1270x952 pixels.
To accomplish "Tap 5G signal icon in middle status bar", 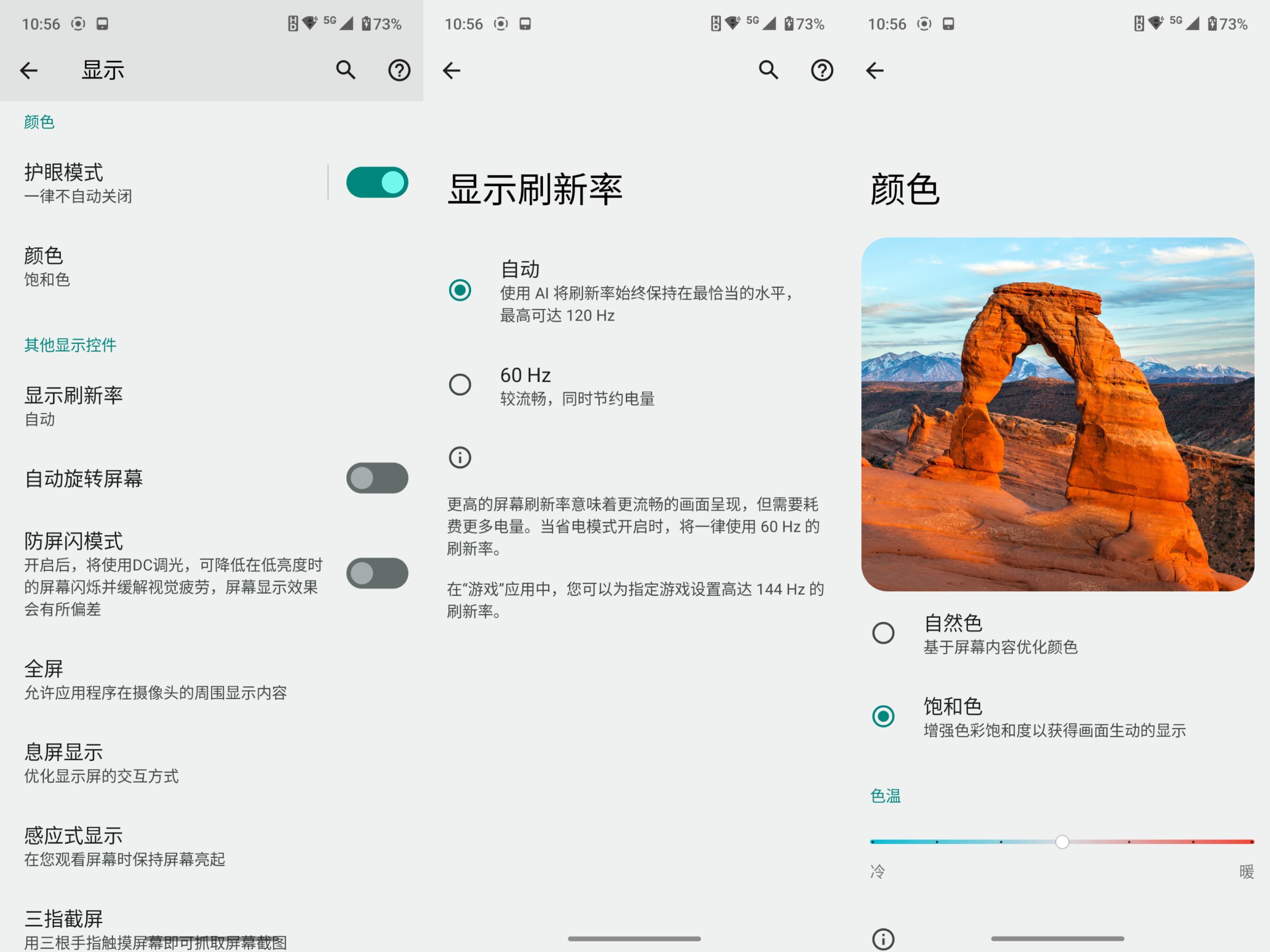I will (761, 23).
